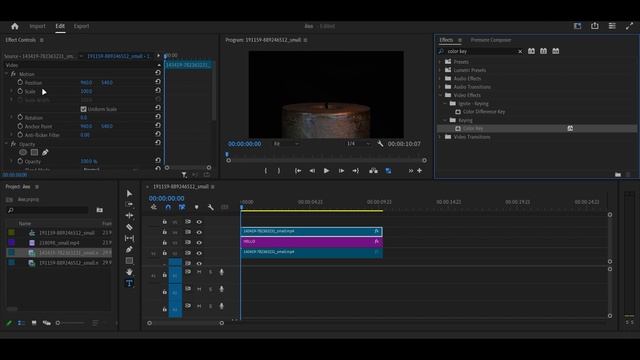Image resolution: width=640 pixels, height=360 pixels.
Task: Expand the Lumetri Presets folder
Action: 440,70
